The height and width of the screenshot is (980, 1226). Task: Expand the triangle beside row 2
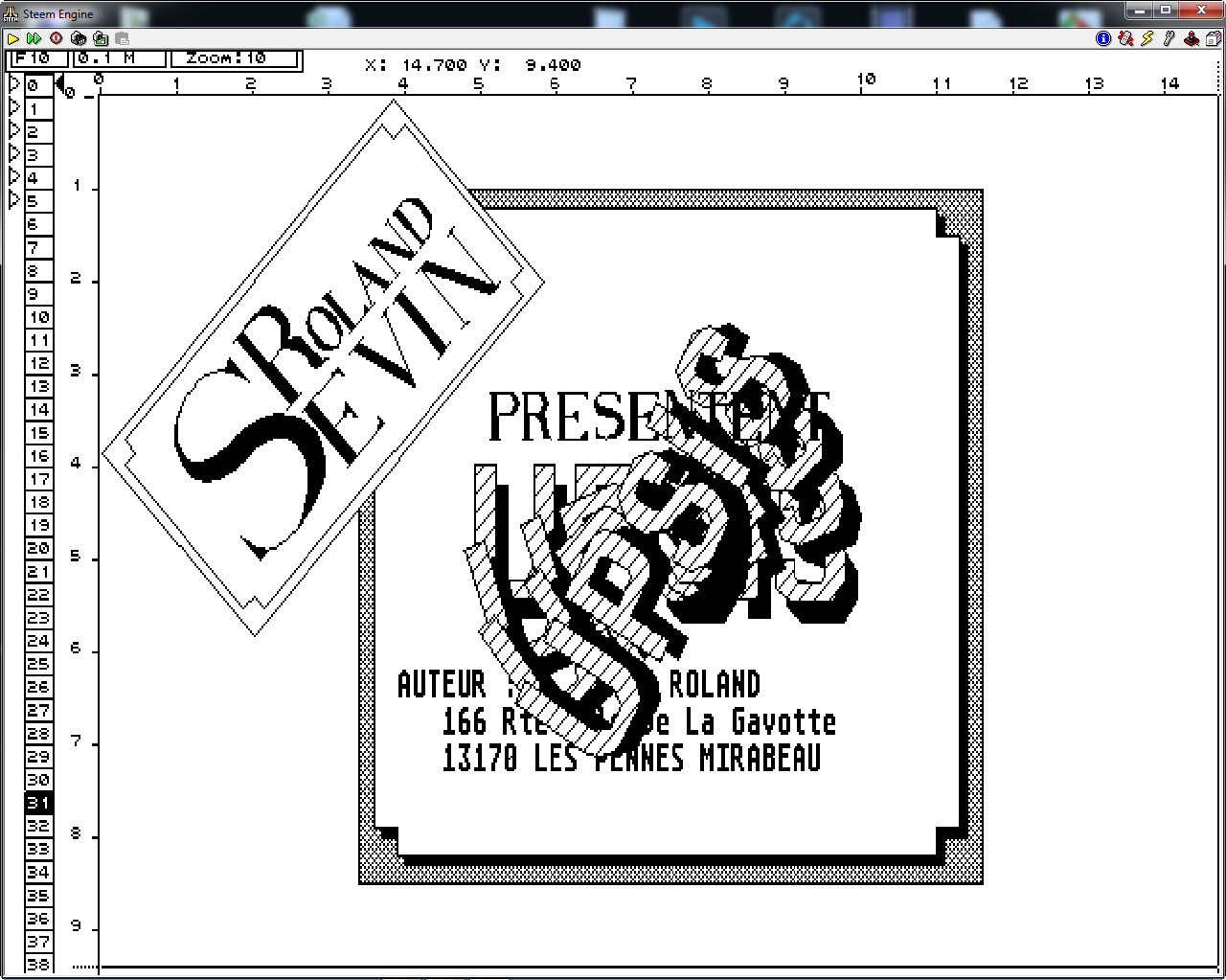click(14, 130)
